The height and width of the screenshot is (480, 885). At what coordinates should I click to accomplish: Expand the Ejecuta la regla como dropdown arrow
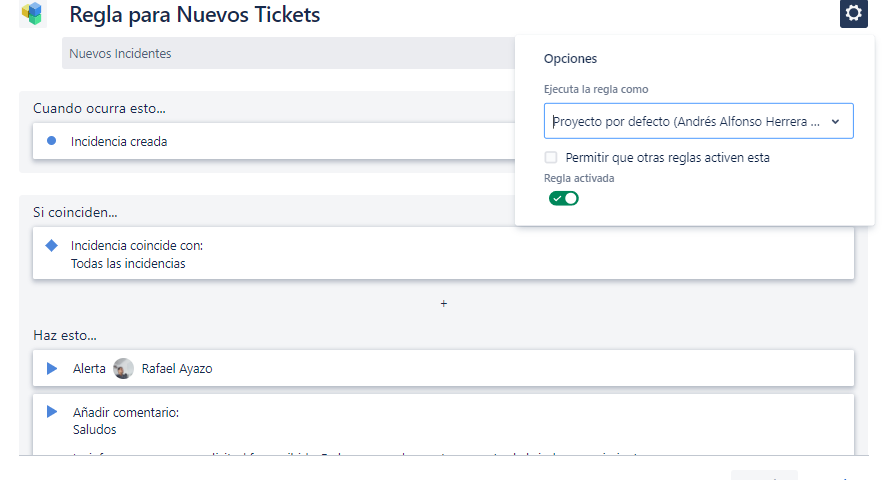pos(835,121)
